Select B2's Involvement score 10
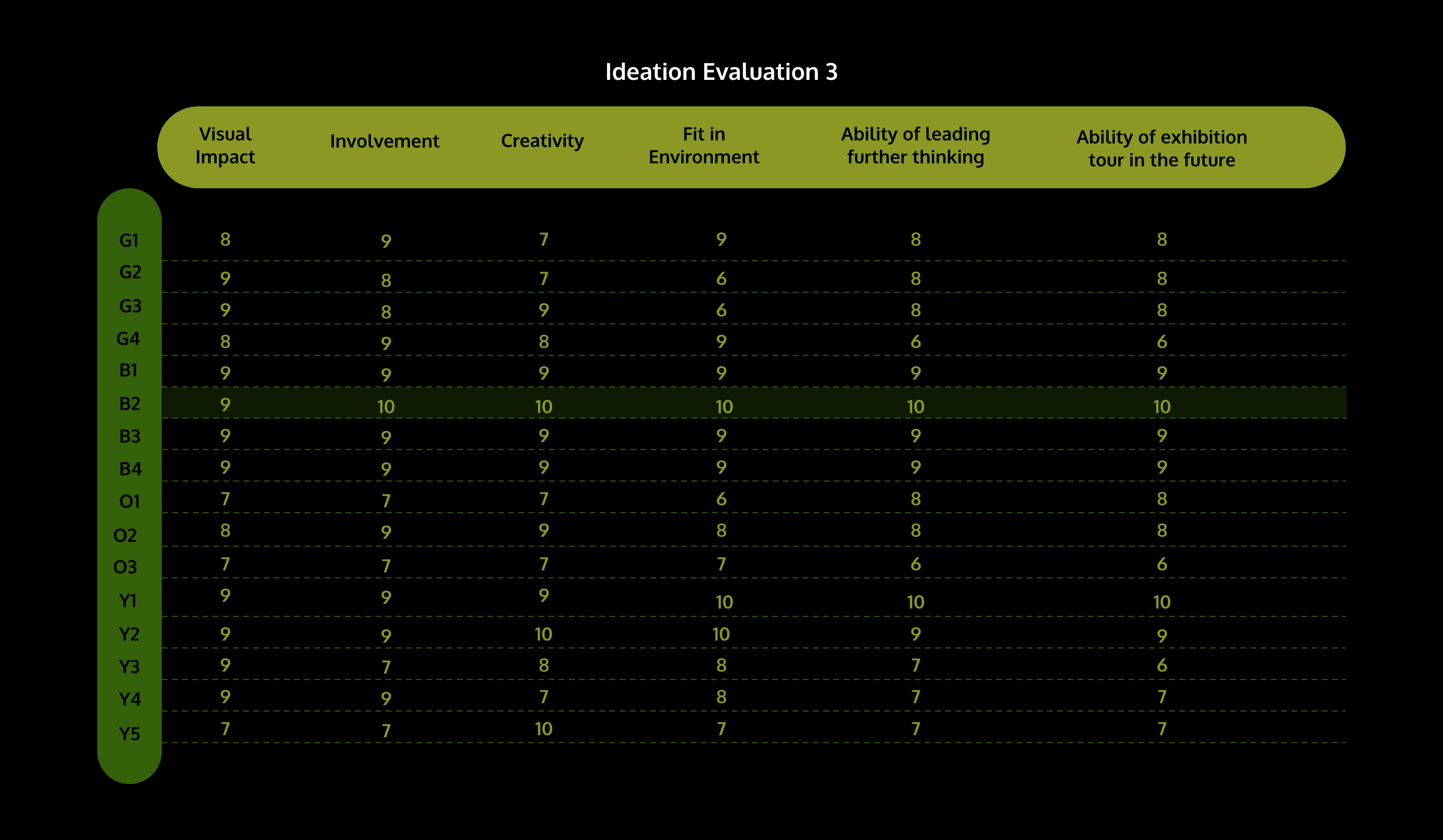 (x=386, y=407)
